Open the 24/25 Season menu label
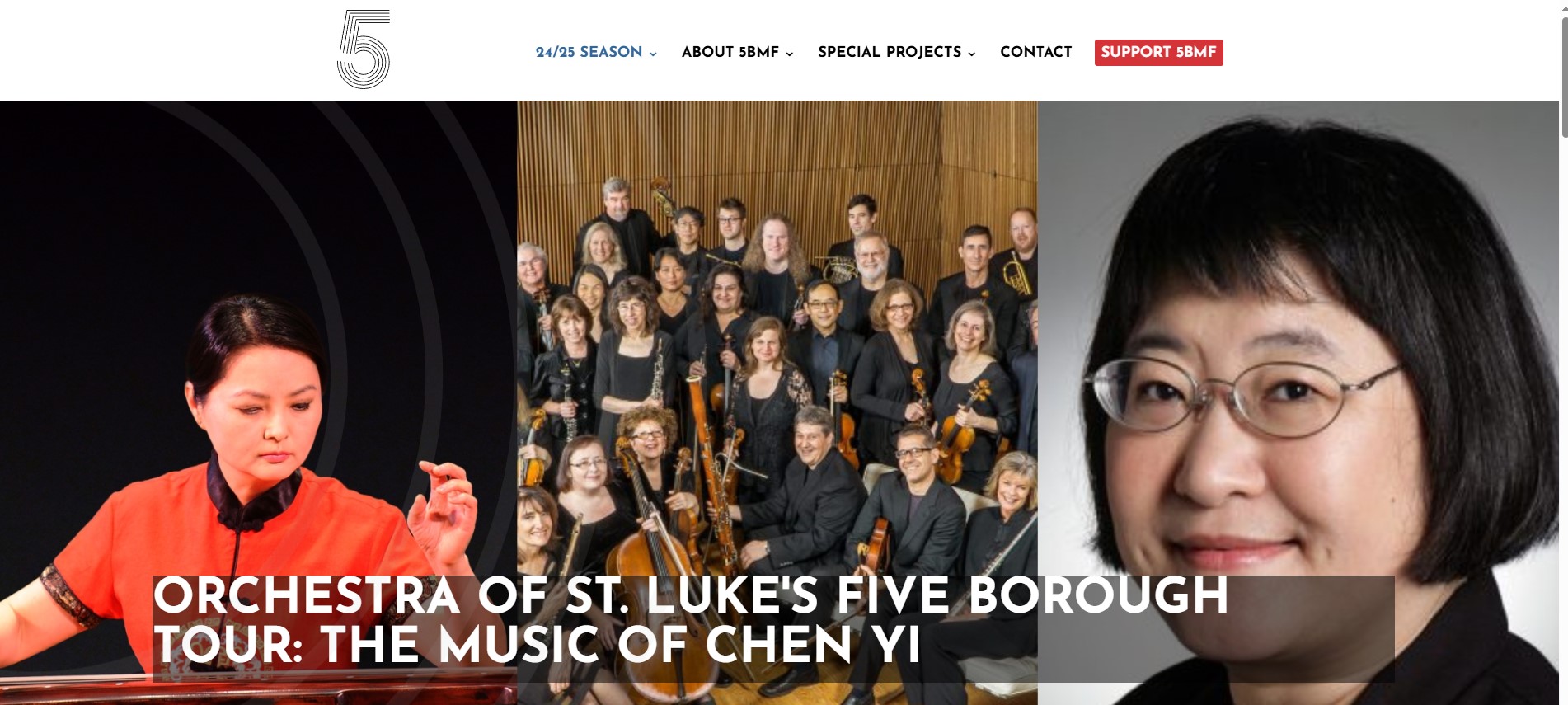The height and width of the screenshot is (705, 1568). pyautogui.click(x=589, y=52)
